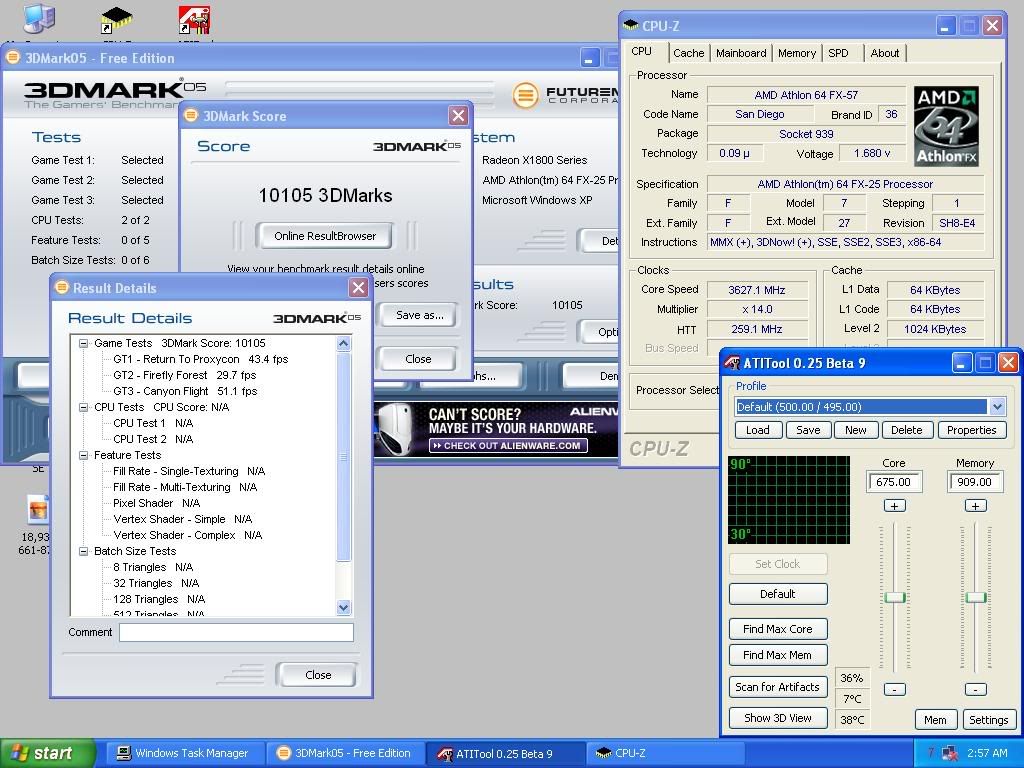Start Find Max Mem in ATITool

tap(778, 655)
